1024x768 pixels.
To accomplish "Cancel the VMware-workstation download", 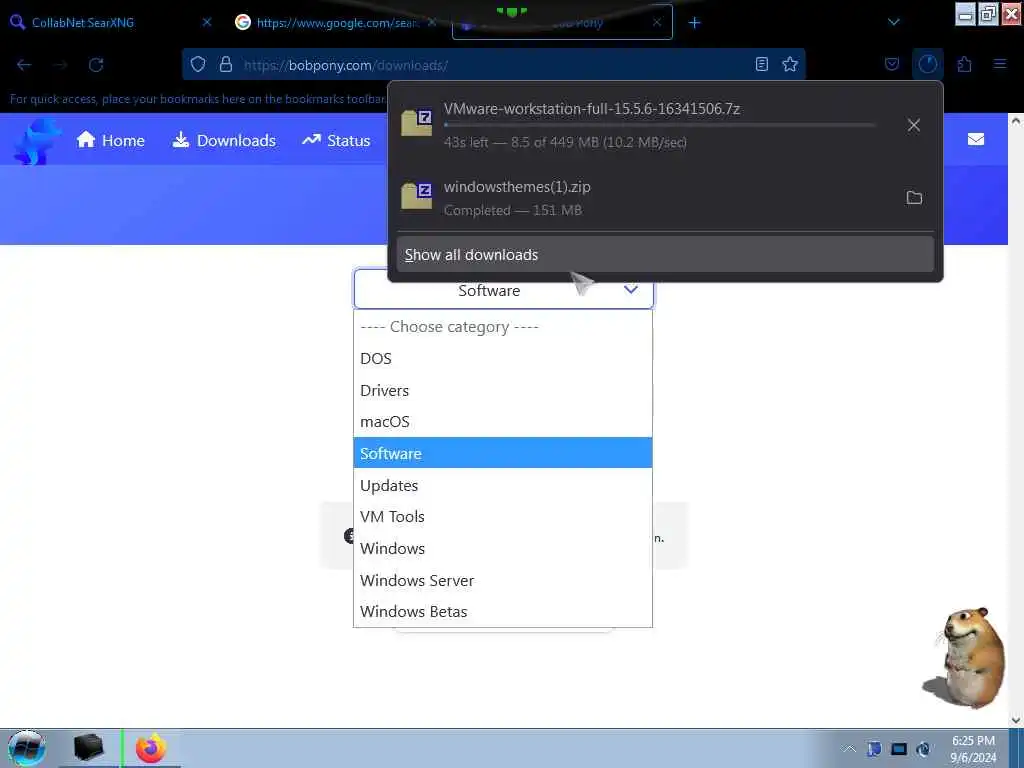I will pos(914,125).
